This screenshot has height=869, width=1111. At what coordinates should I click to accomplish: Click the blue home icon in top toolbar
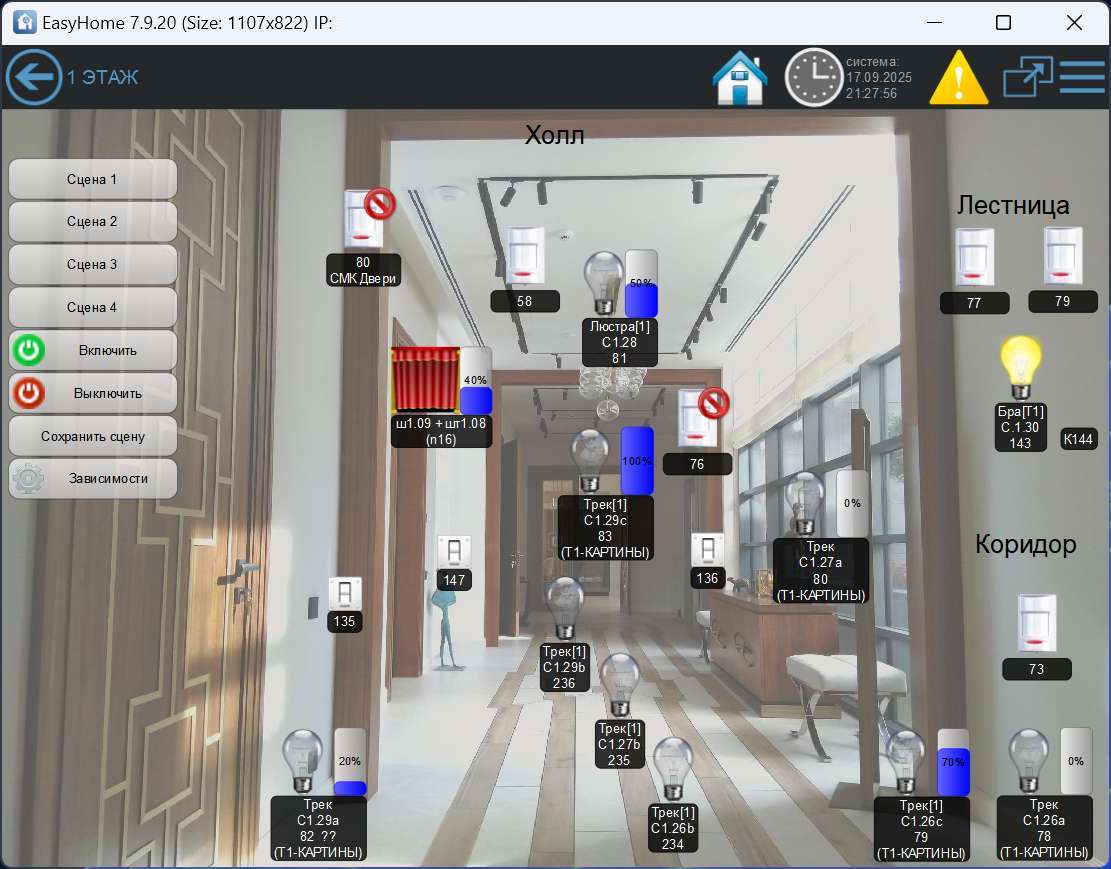(739, 78)
